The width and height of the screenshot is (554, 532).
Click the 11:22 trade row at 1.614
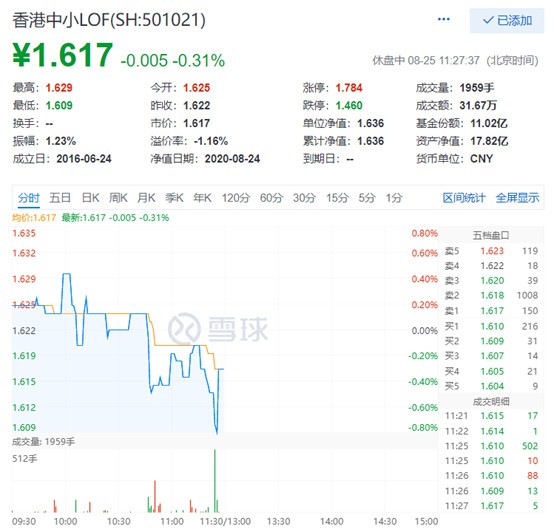pyautogui.click(x=491, y=431)
